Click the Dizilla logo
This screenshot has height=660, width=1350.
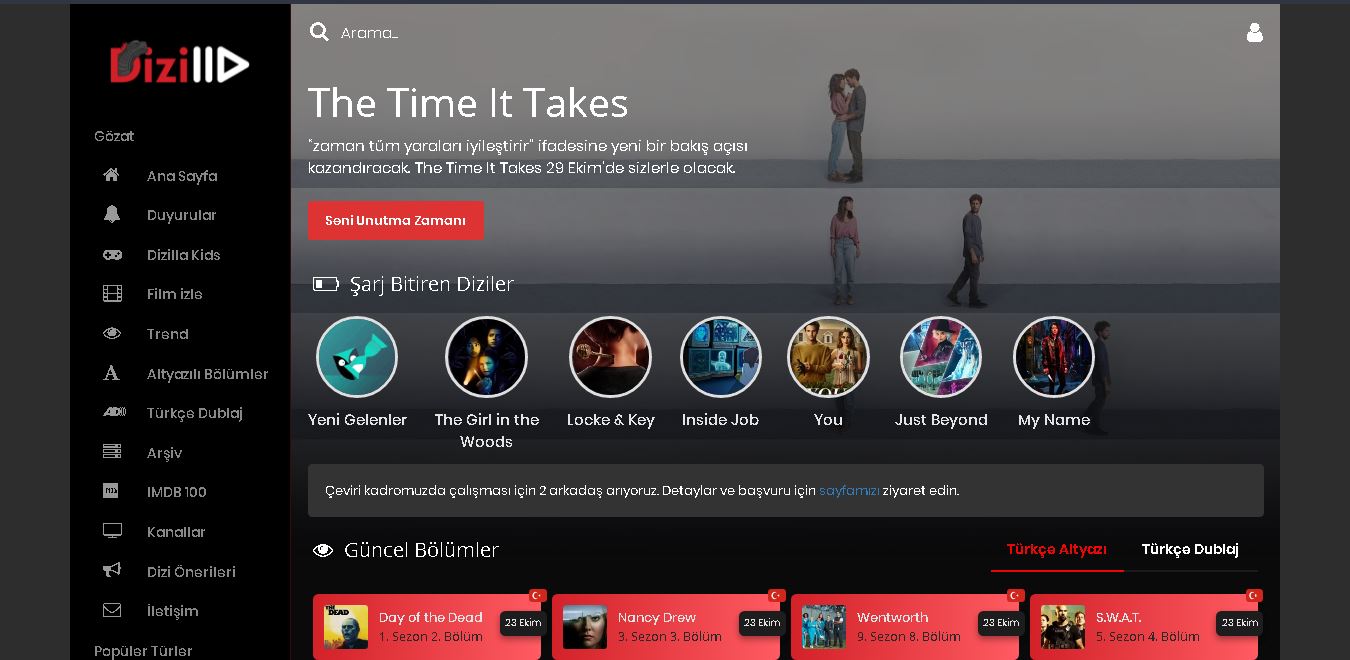(x=179, y=63)
